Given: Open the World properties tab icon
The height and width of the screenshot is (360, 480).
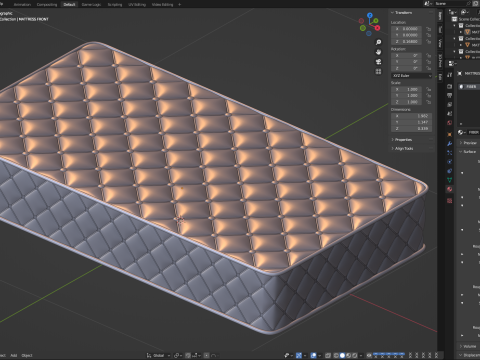Looking at the screenshot, I should click(450, 122).
